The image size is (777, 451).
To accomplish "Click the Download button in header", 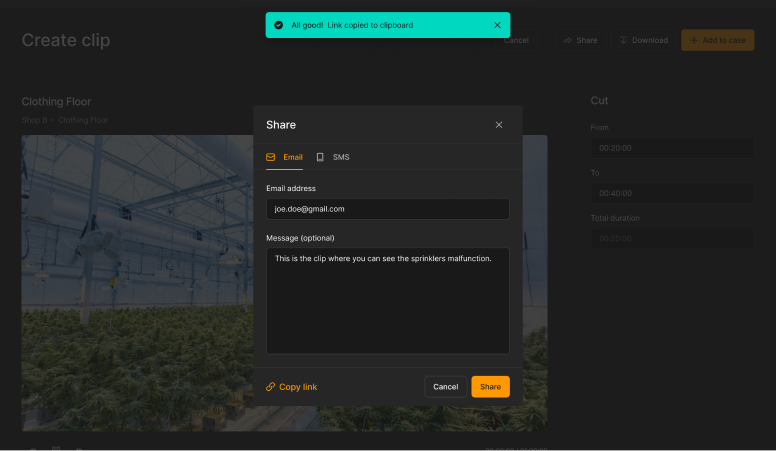I will tap(644, 40).
